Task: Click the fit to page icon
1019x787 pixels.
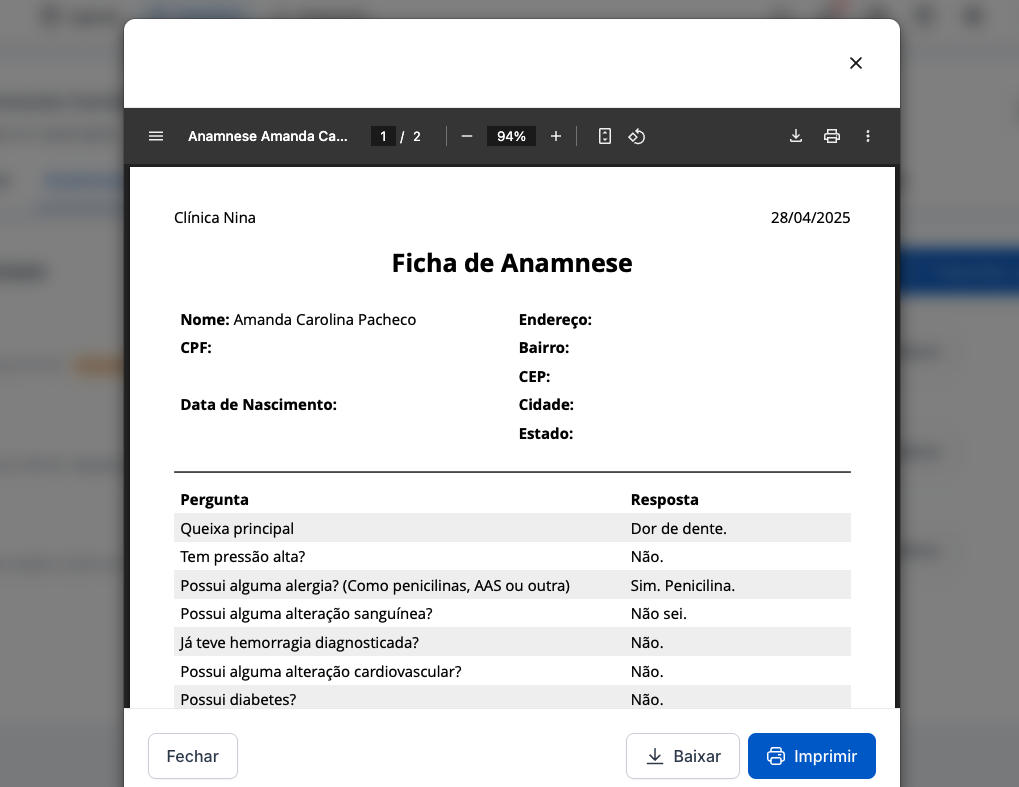Action: 605,136
